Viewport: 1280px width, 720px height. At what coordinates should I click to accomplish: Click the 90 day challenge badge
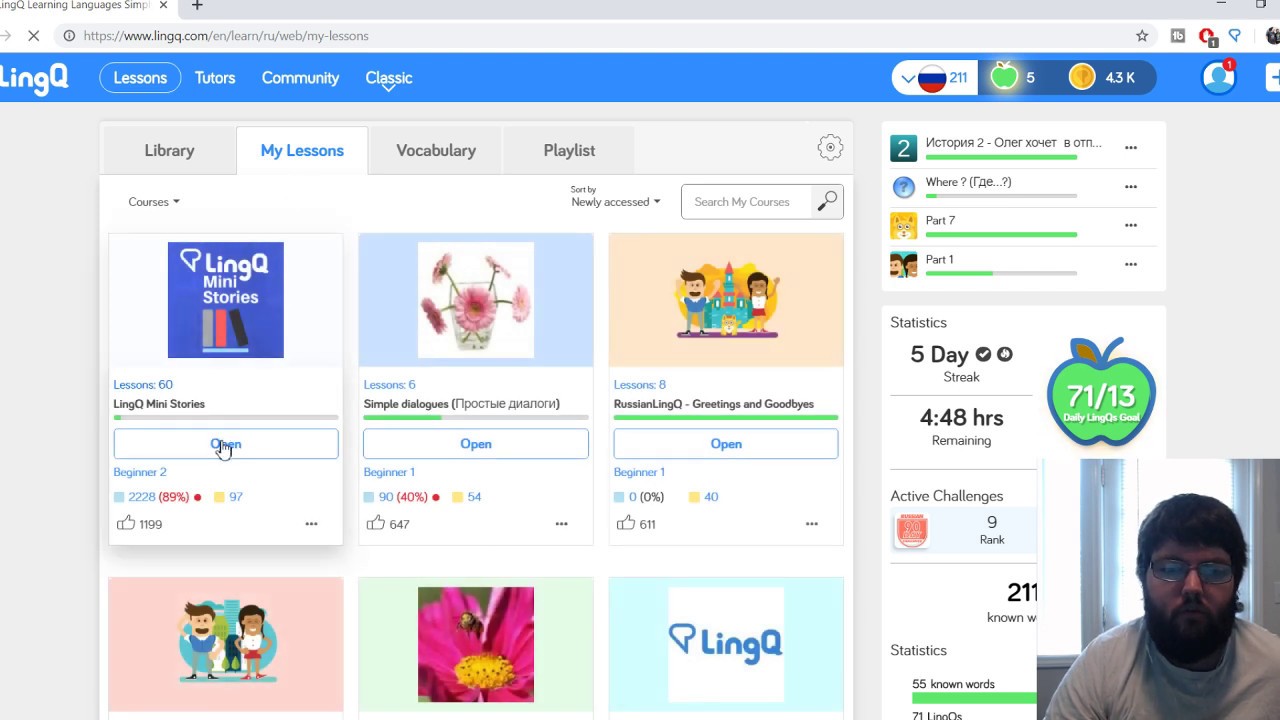tap(911, 530)
